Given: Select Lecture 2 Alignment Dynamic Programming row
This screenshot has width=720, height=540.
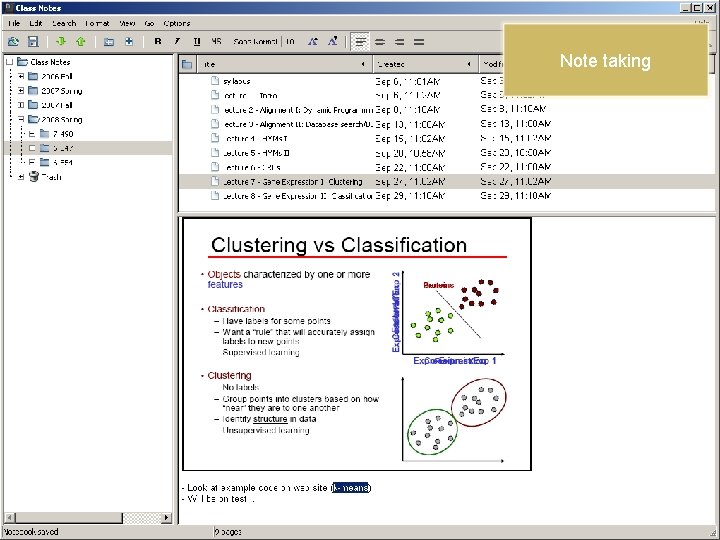Looking at the screenshot, I should click(446, 110).
